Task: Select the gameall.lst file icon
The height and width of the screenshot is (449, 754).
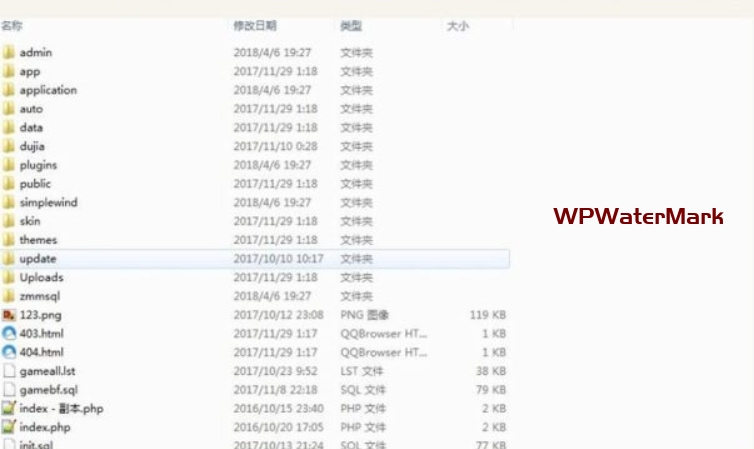Action: coord(9,371)
